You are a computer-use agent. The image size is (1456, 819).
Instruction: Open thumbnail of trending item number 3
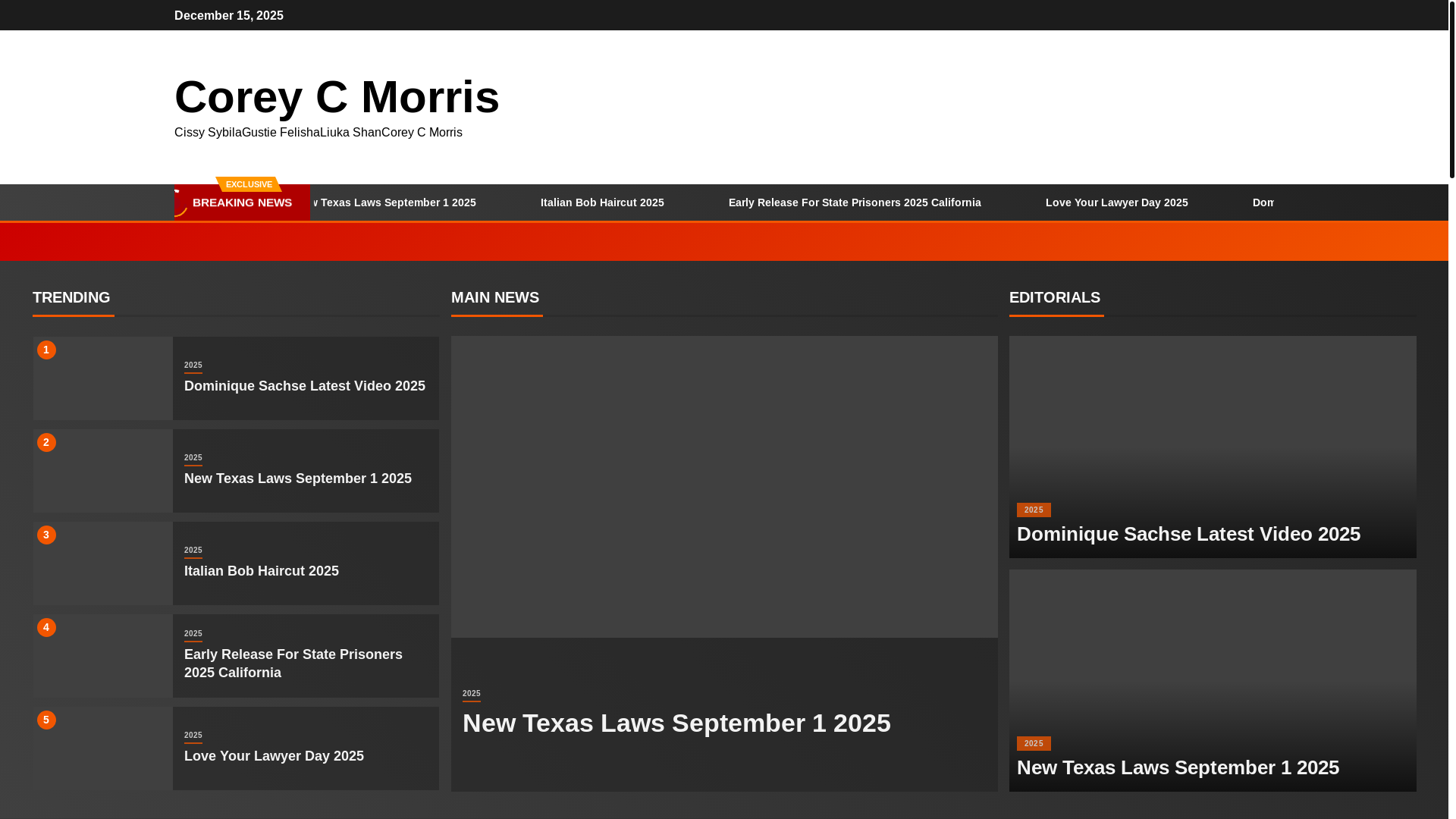(103, 563)
